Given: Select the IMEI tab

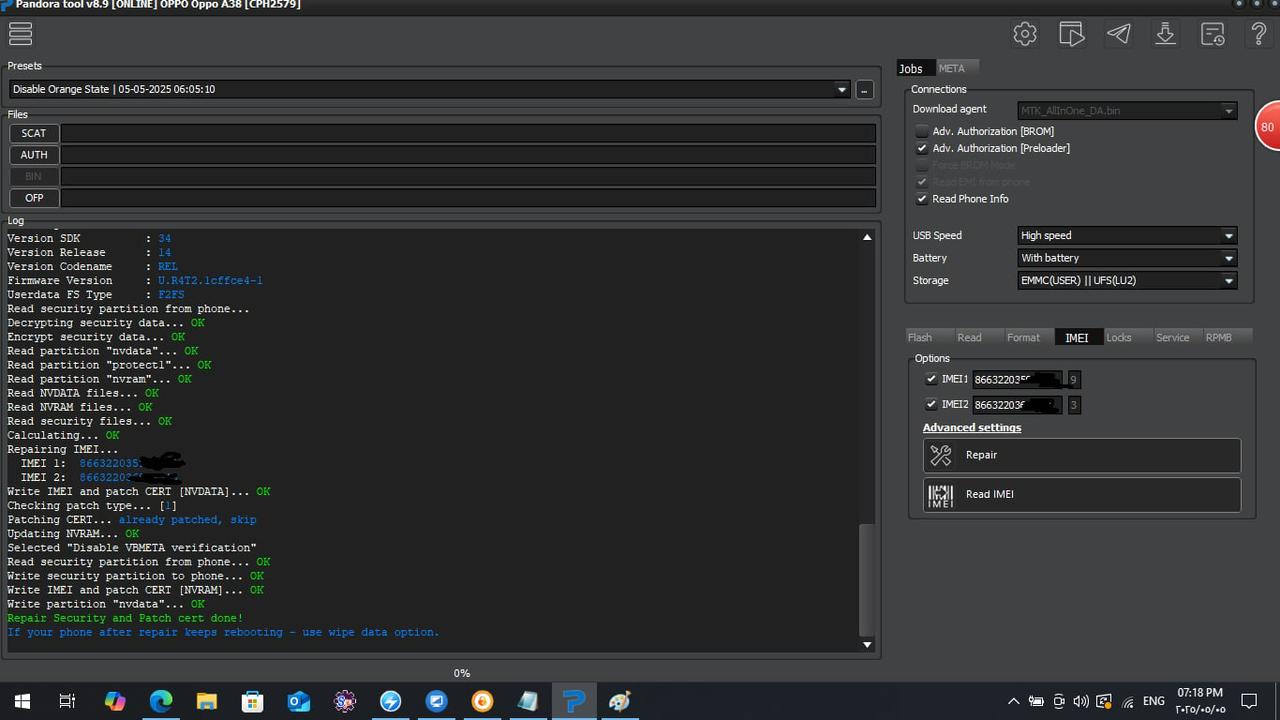Looking at the screenshot, I should coord(1077,337).
